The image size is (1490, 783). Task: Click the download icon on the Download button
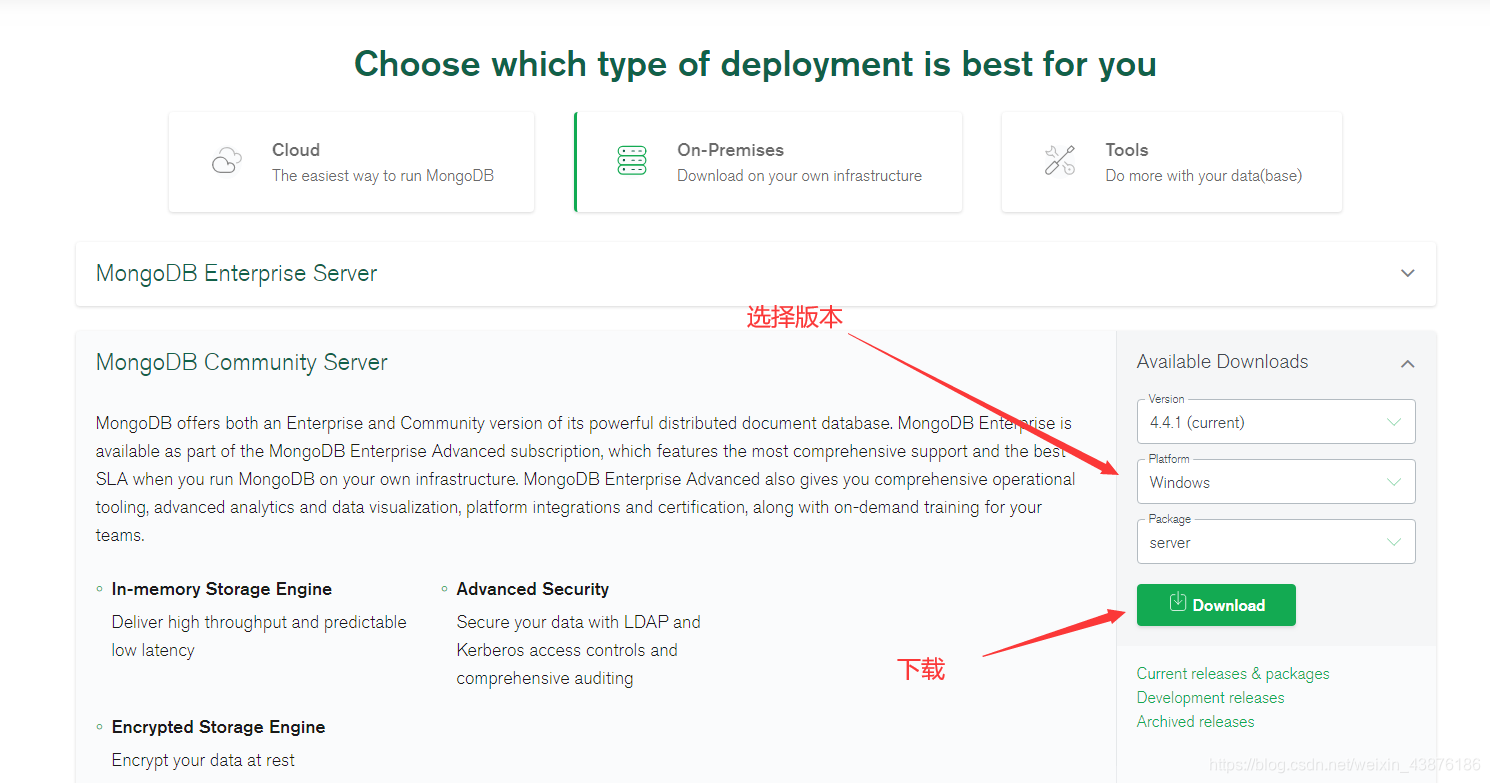1178,602
